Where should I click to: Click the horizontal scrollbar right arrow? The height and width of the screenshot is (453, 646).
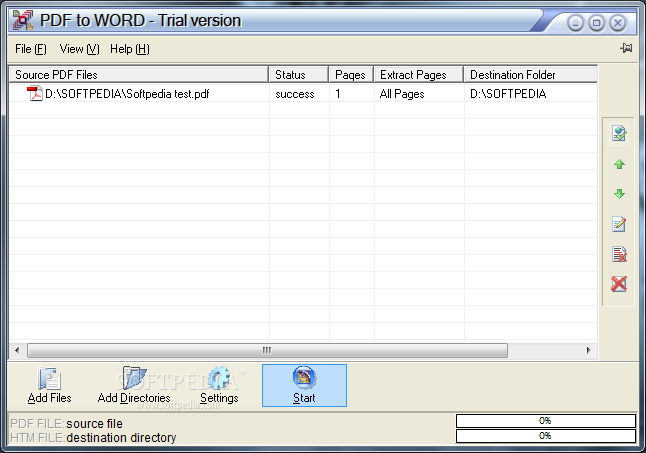tap(588, 350)
